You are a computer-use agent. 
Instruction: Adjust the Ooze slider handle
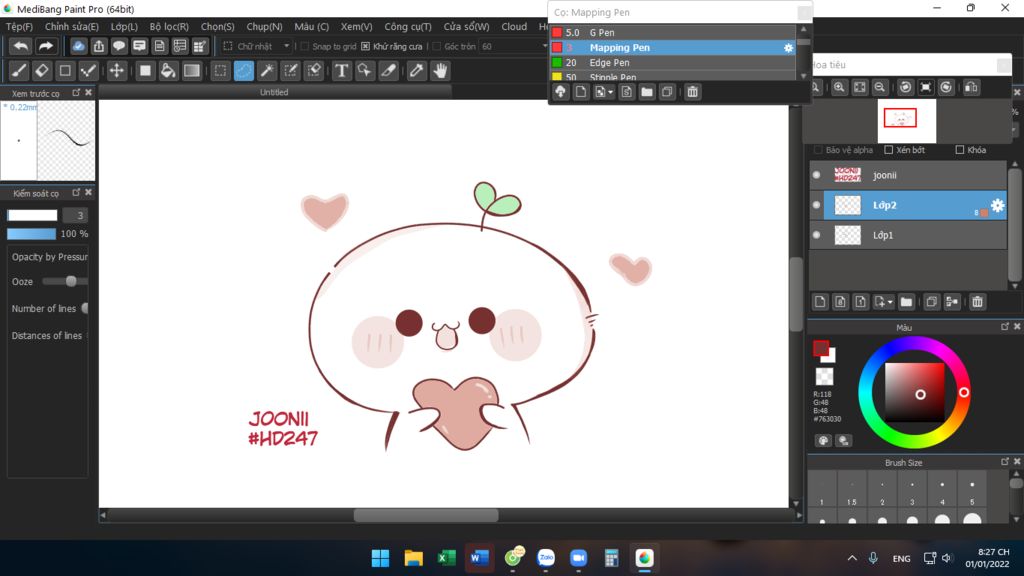[71, 281]
